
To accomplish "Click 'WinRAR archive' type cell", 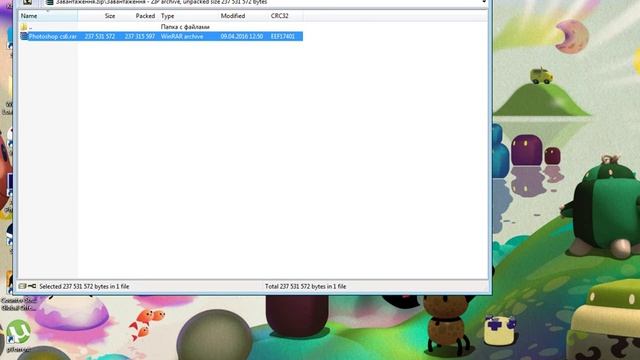I will tap(182, 36).
